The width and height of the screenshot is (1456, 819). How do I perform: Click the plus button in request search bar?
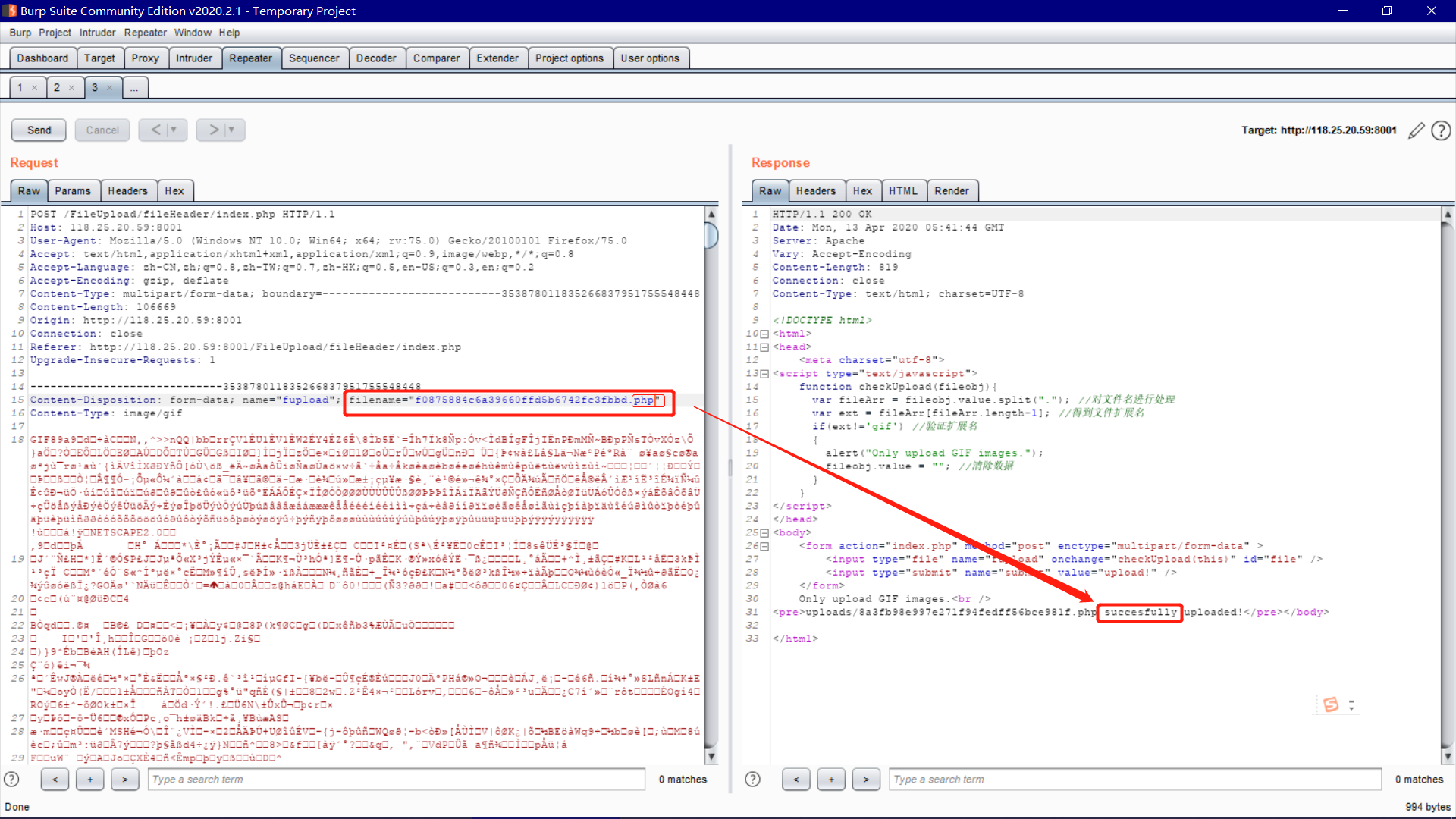point(90,780)
